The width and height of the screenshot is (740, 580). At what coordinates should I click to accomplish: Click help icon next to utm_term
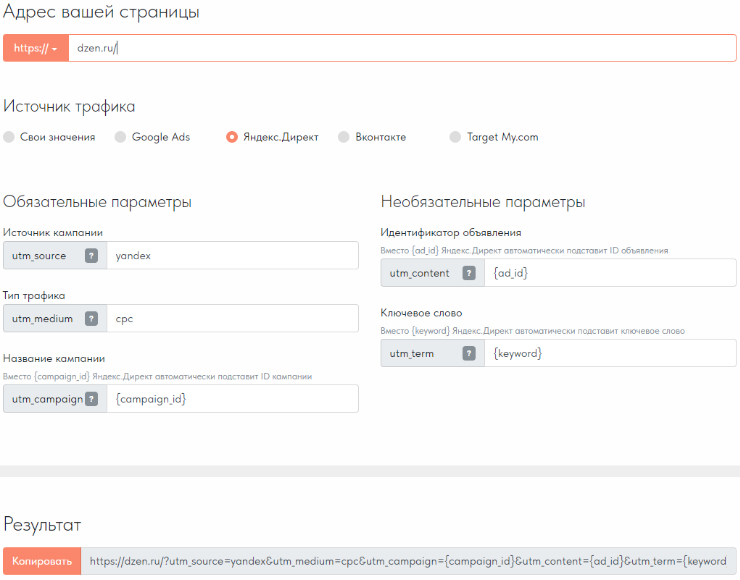click(469, 353)
